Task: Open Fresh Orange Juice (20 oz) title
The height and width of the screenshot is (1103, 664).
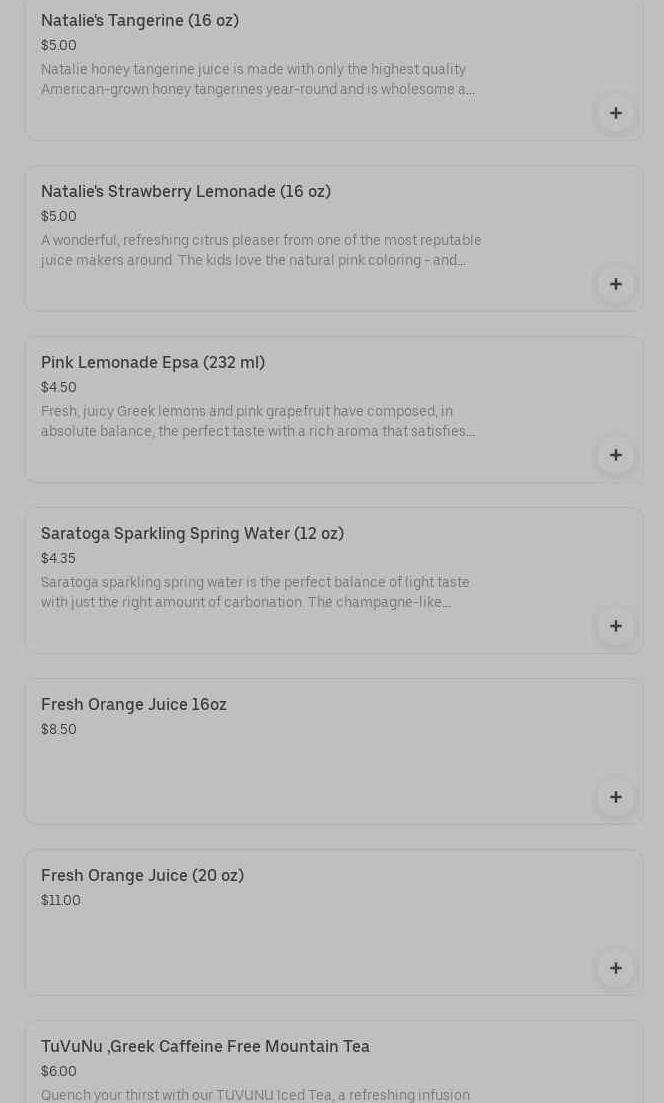Action: [142, 875]
